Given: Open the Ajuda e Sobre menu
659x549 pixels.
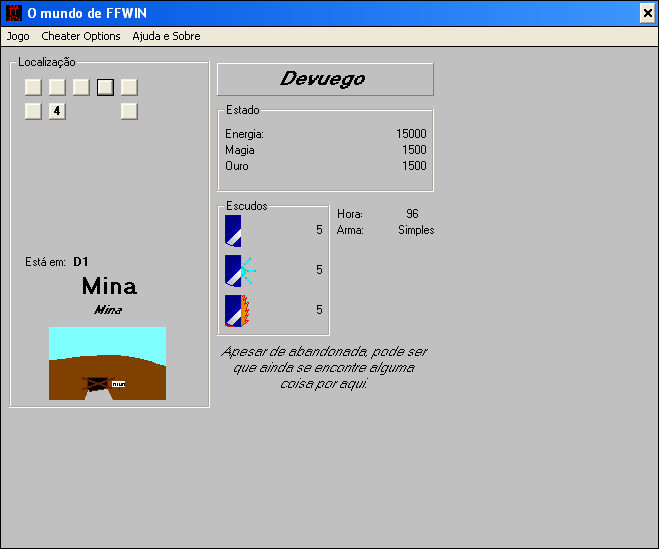Looking at the screenshot, I should tap(166, 37).
